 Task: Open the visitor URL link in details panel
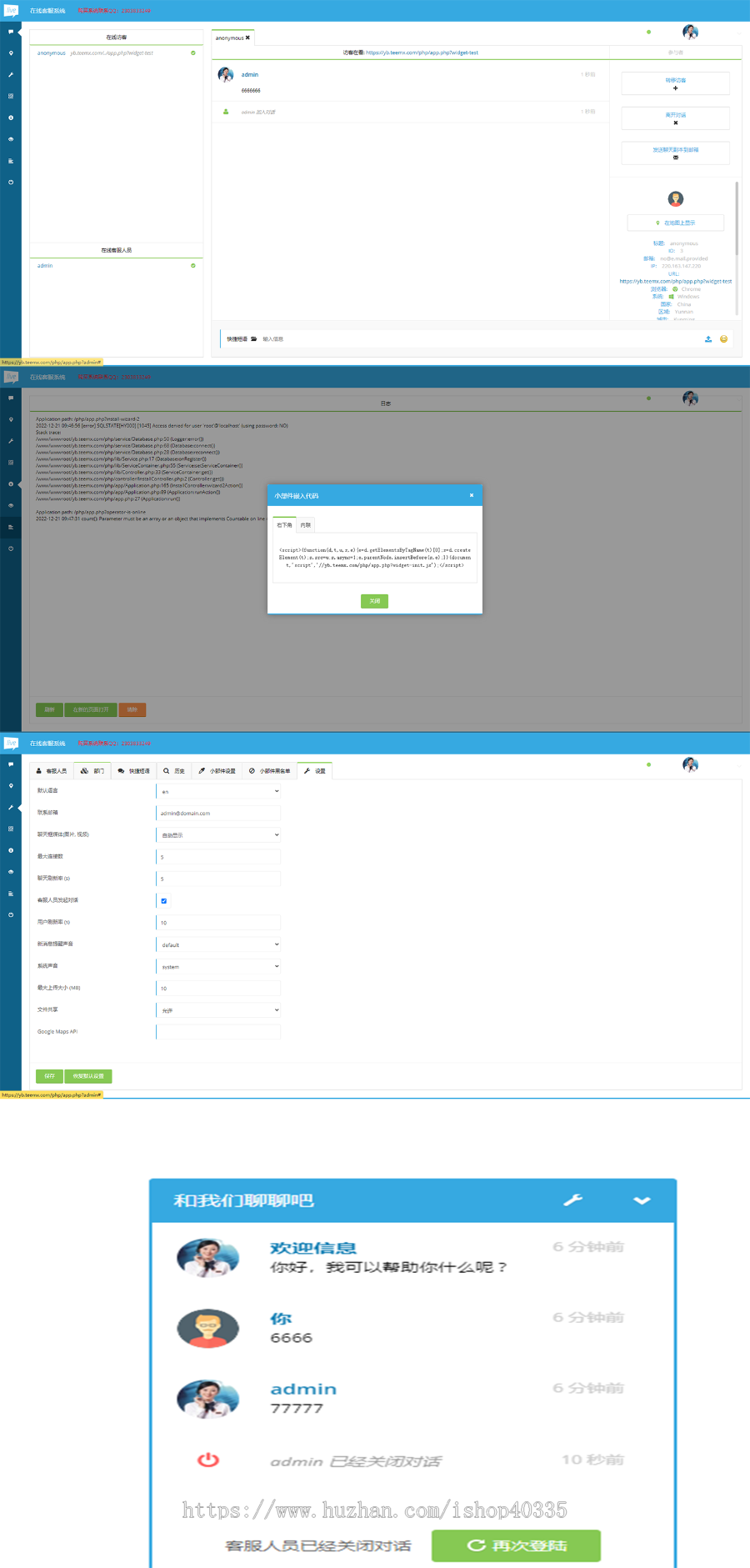tap(675, 281)
